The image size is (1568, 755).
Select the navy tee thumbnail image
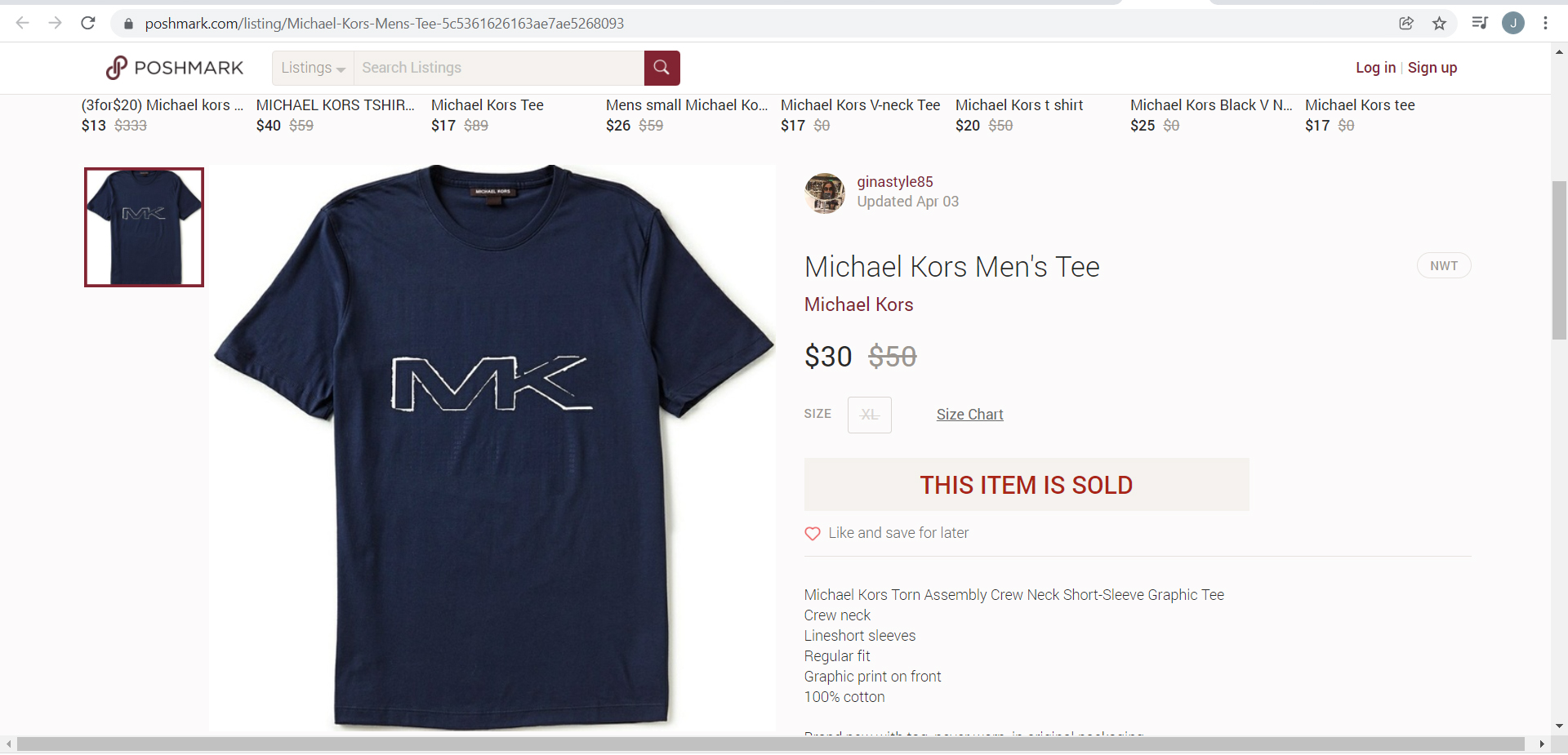click(x=144, y=227)
